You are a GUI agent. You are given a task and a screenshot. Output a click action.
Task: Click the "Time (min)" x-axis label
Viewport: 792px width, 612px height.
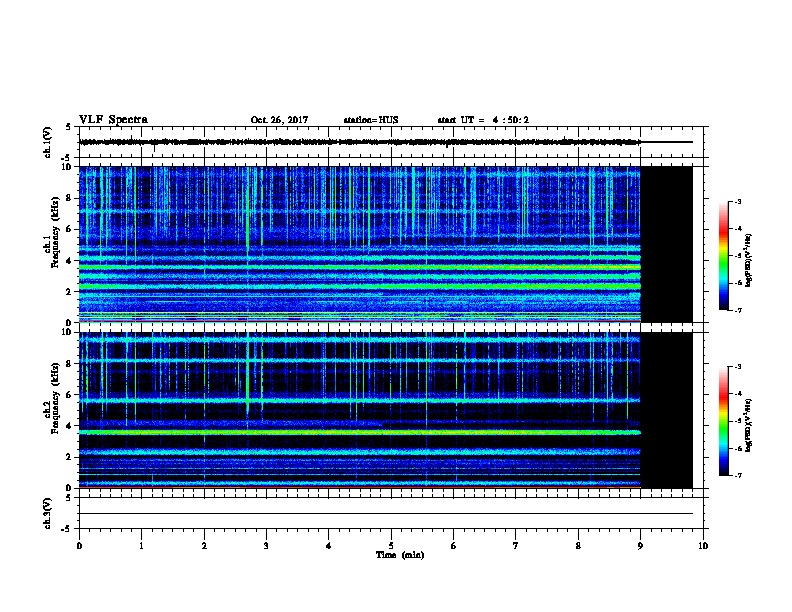tap(400, 555)
